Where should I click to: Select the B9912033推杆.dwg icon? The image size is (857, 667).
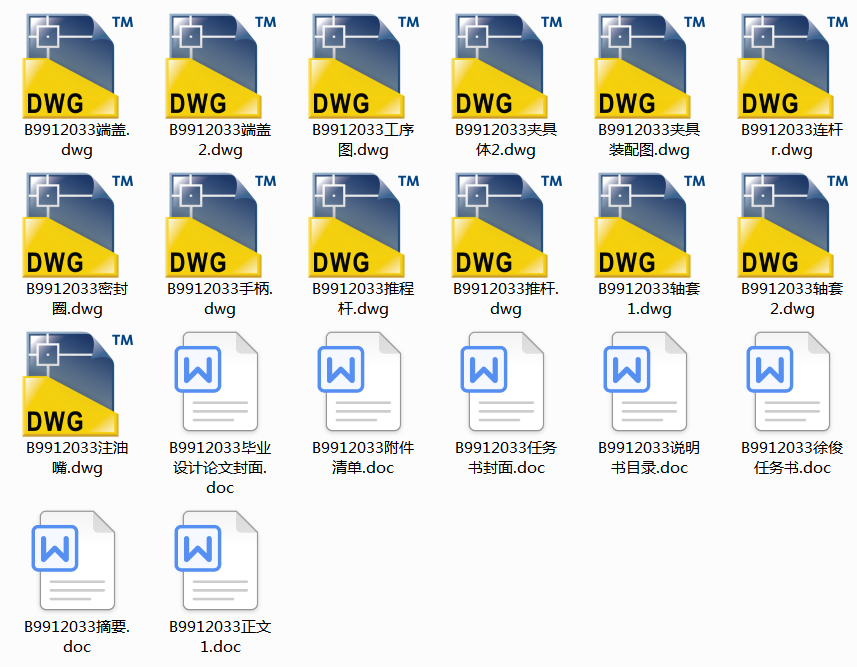(x=506, y=225)
